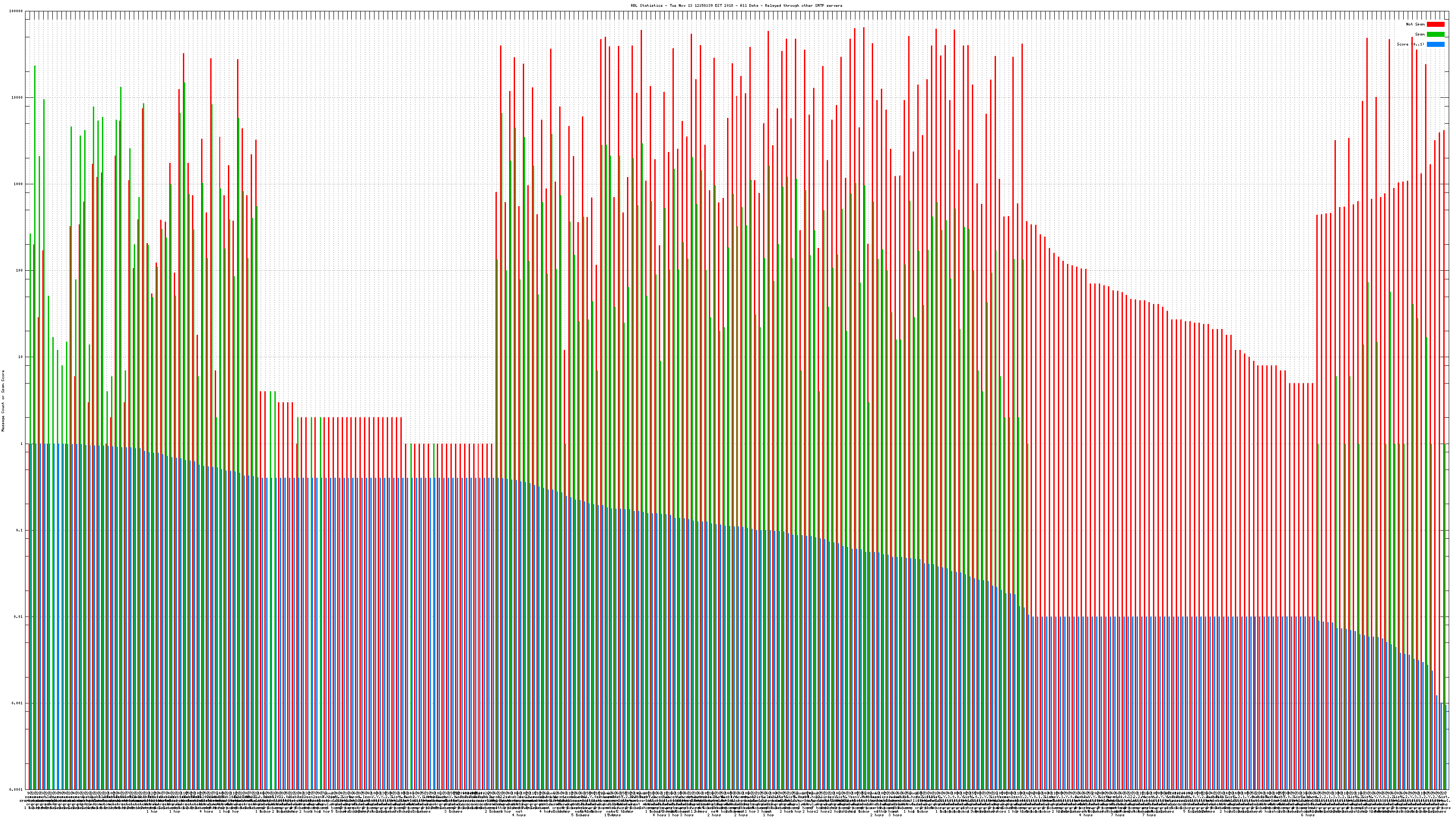Click the 100 y-axis tick label
This screenshot has width=1456, height=819.
coord(19,271)
